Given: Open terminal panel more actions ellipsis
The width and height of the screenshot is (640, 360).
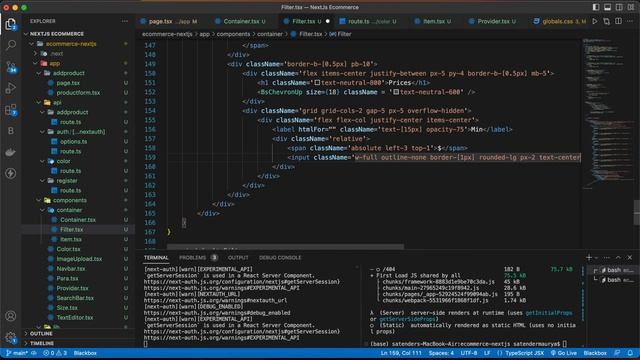Looking at the screenshot, I should click(607, 258).
